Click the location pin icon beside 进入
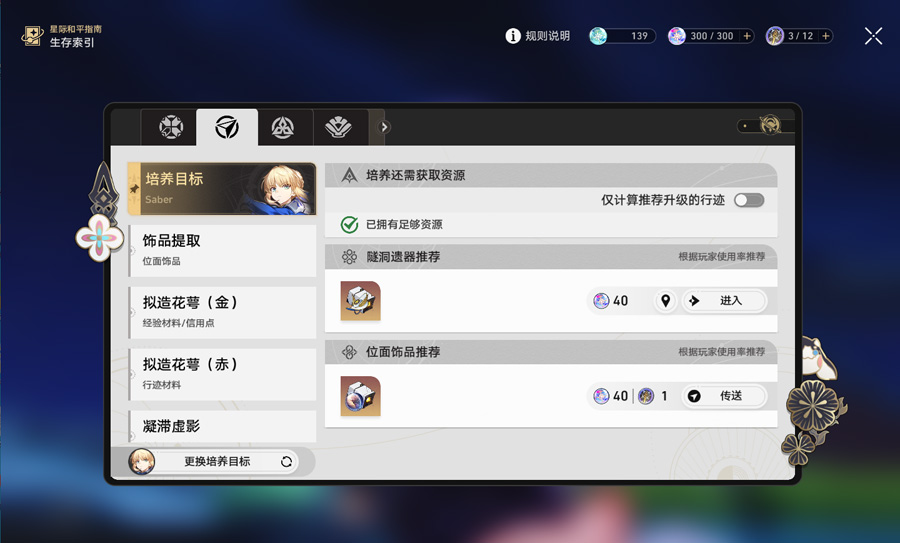The image size is (900, 543). pos(665,300)
